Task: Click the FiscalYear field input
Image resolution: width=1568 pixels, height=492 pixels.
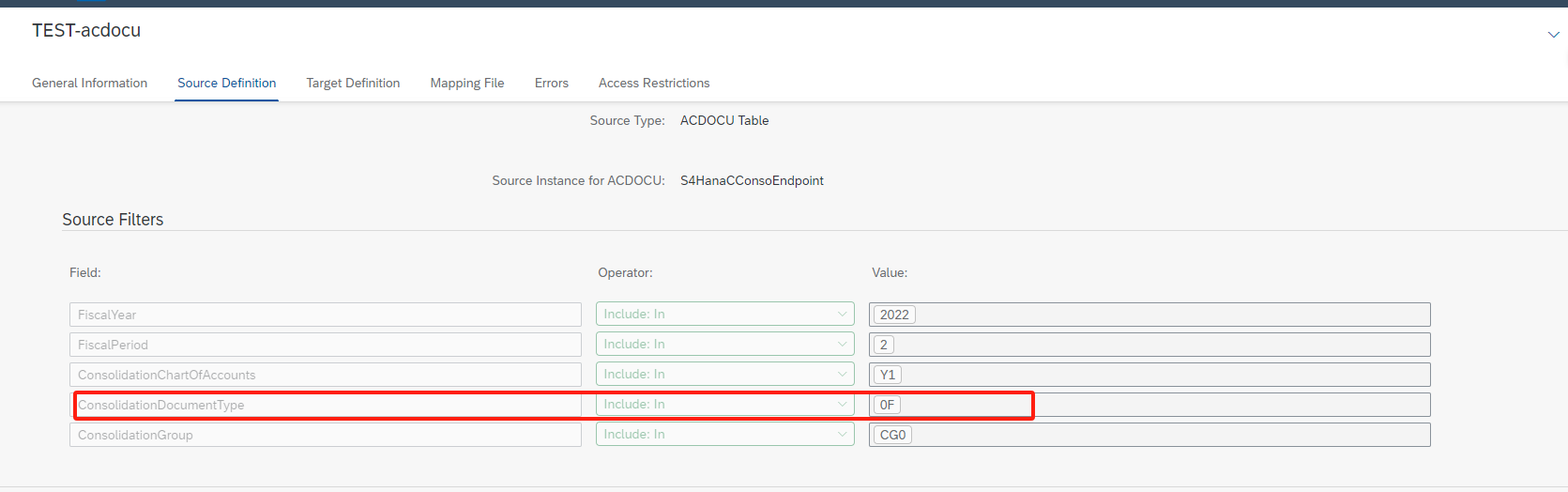Action: [326, 315]
